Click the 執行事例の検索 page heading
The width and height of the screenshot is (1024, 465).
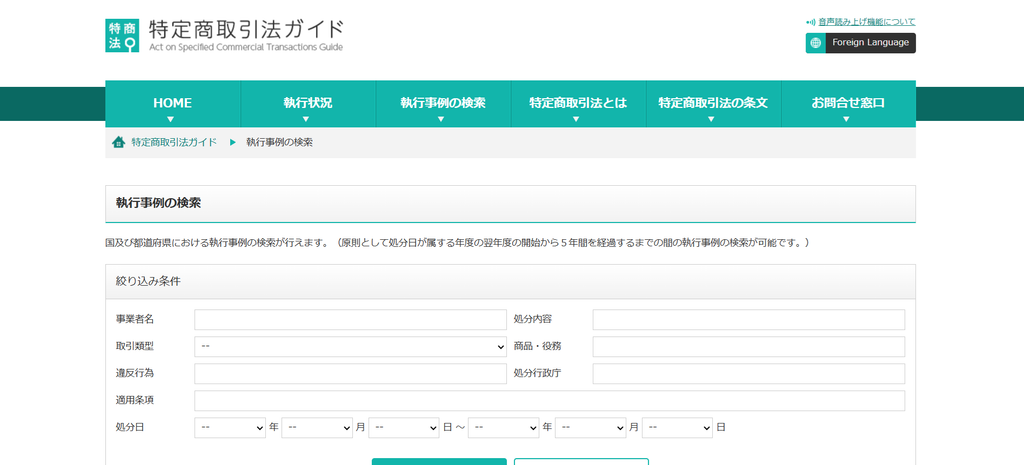158,203
